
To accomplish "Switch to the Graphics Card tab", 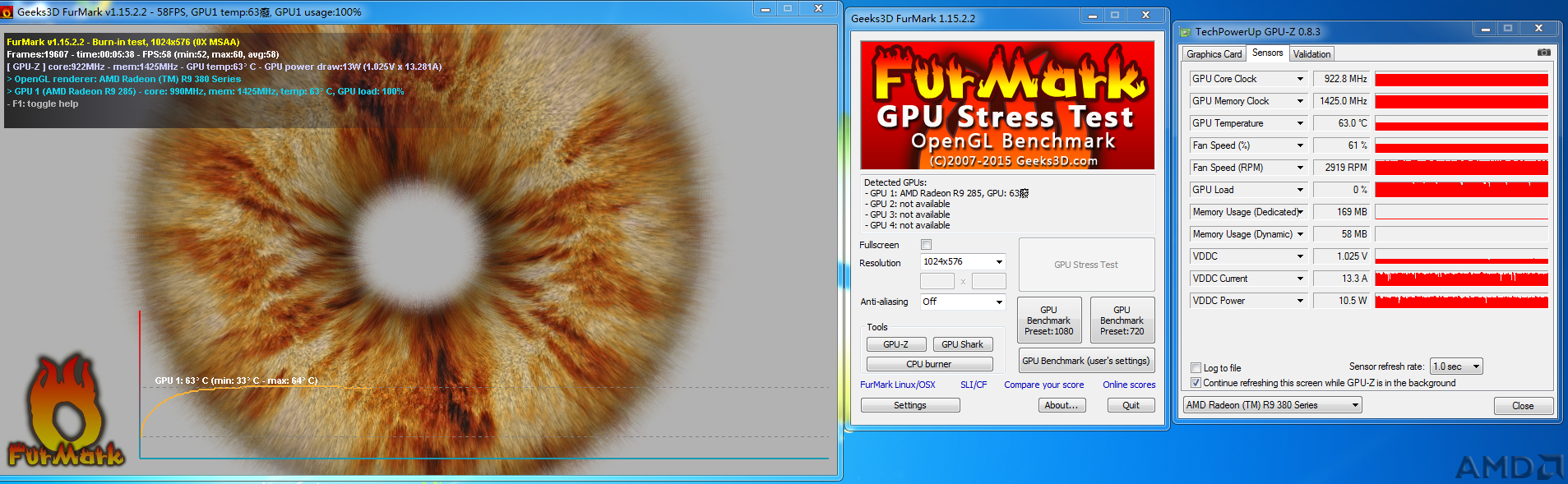I will [x=1214, y=54].
